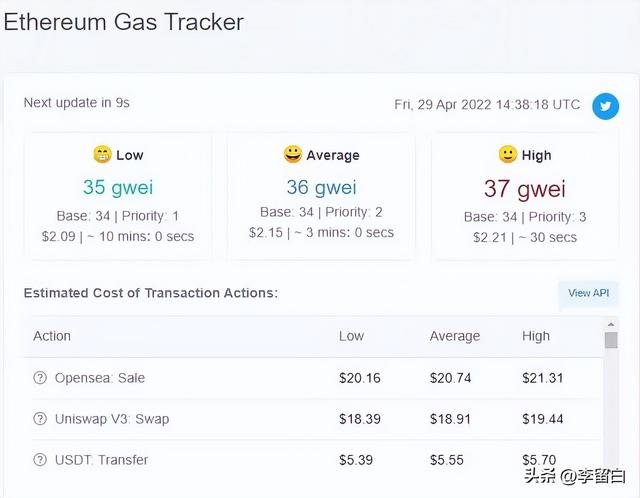Select the 35 gwei Low price
Image resolution: width=640 pixels, height=498 pixels.
[x=118, y=187]
